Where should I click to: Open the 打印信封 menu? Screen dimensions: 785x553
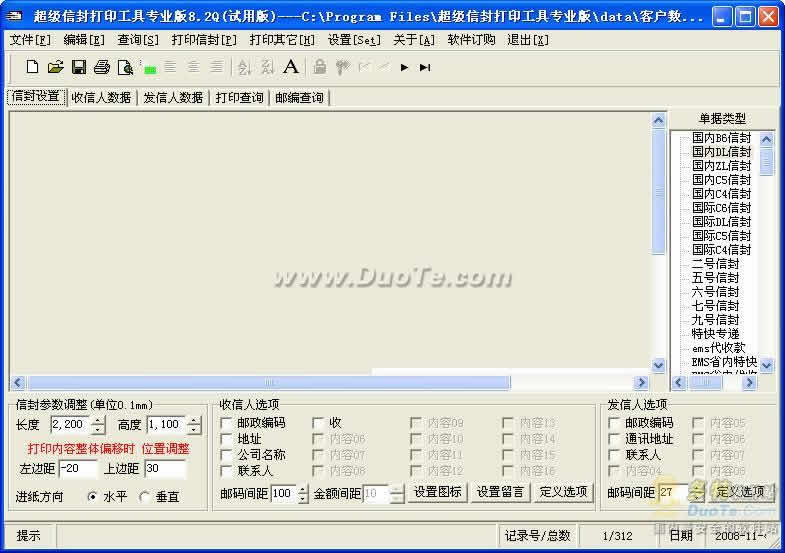tap(204, 40)
